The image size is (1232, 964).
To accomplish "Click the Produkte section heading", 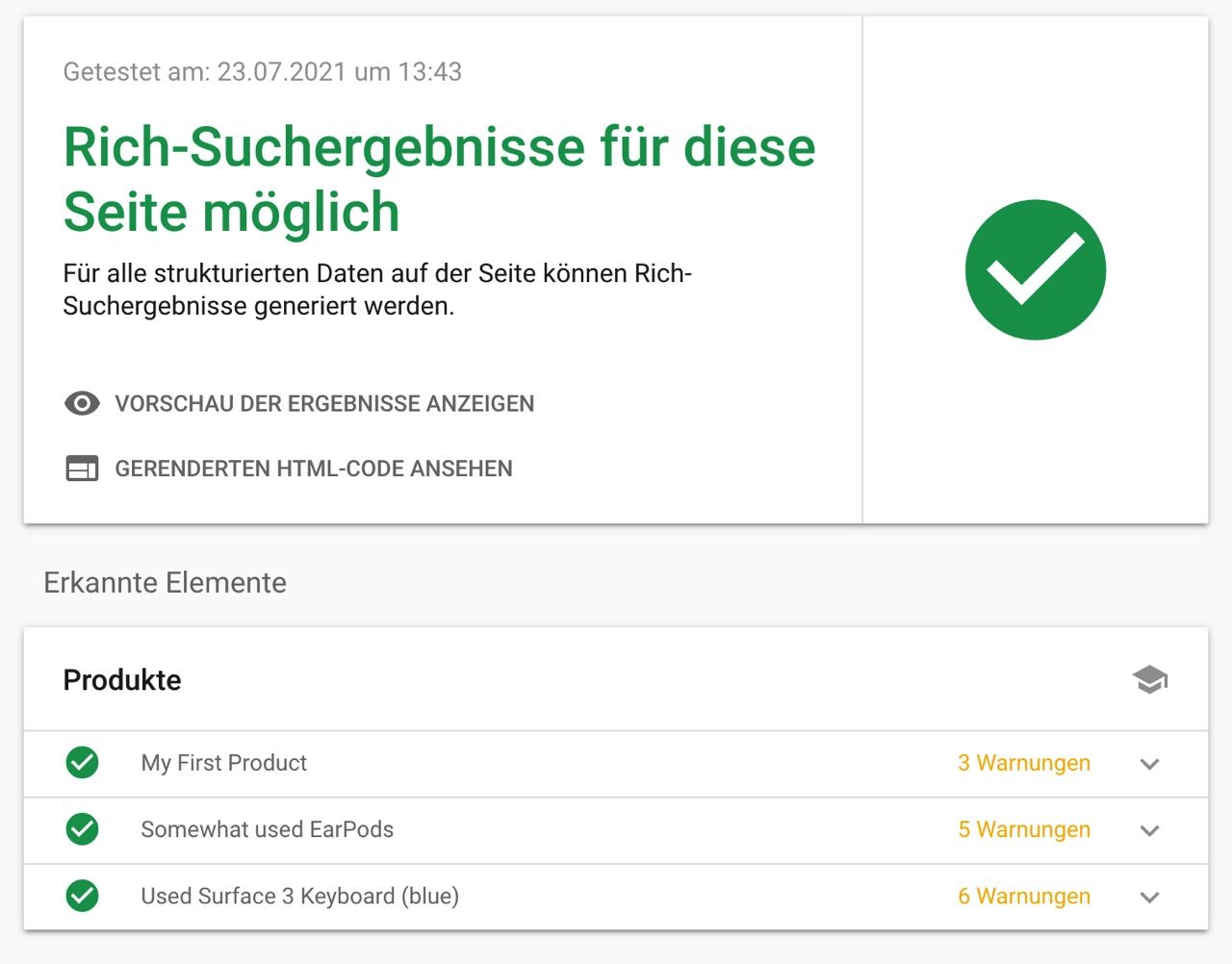I will [122, 680].
